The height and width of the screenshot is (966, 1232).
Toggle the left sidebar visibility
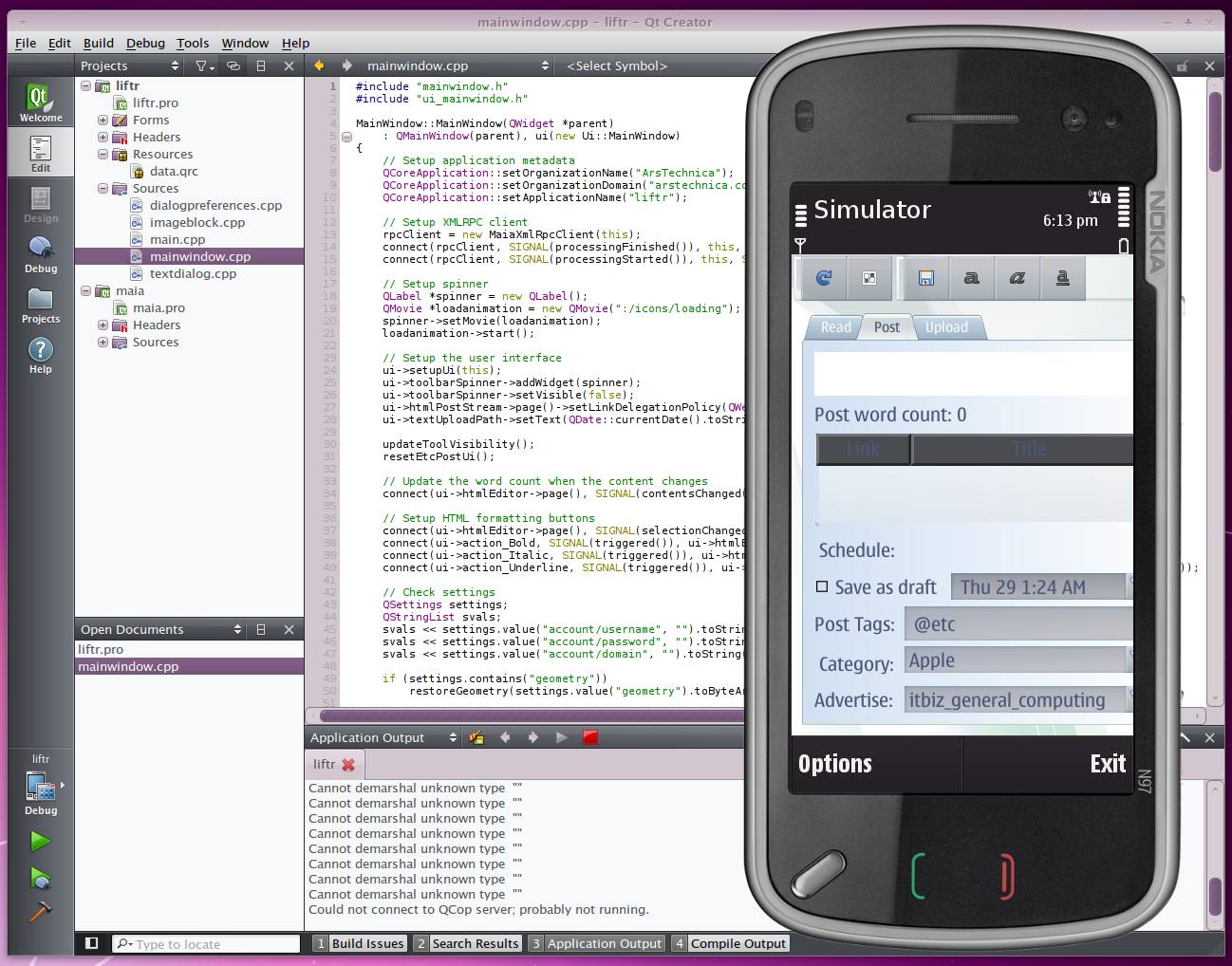coord(92,943)
